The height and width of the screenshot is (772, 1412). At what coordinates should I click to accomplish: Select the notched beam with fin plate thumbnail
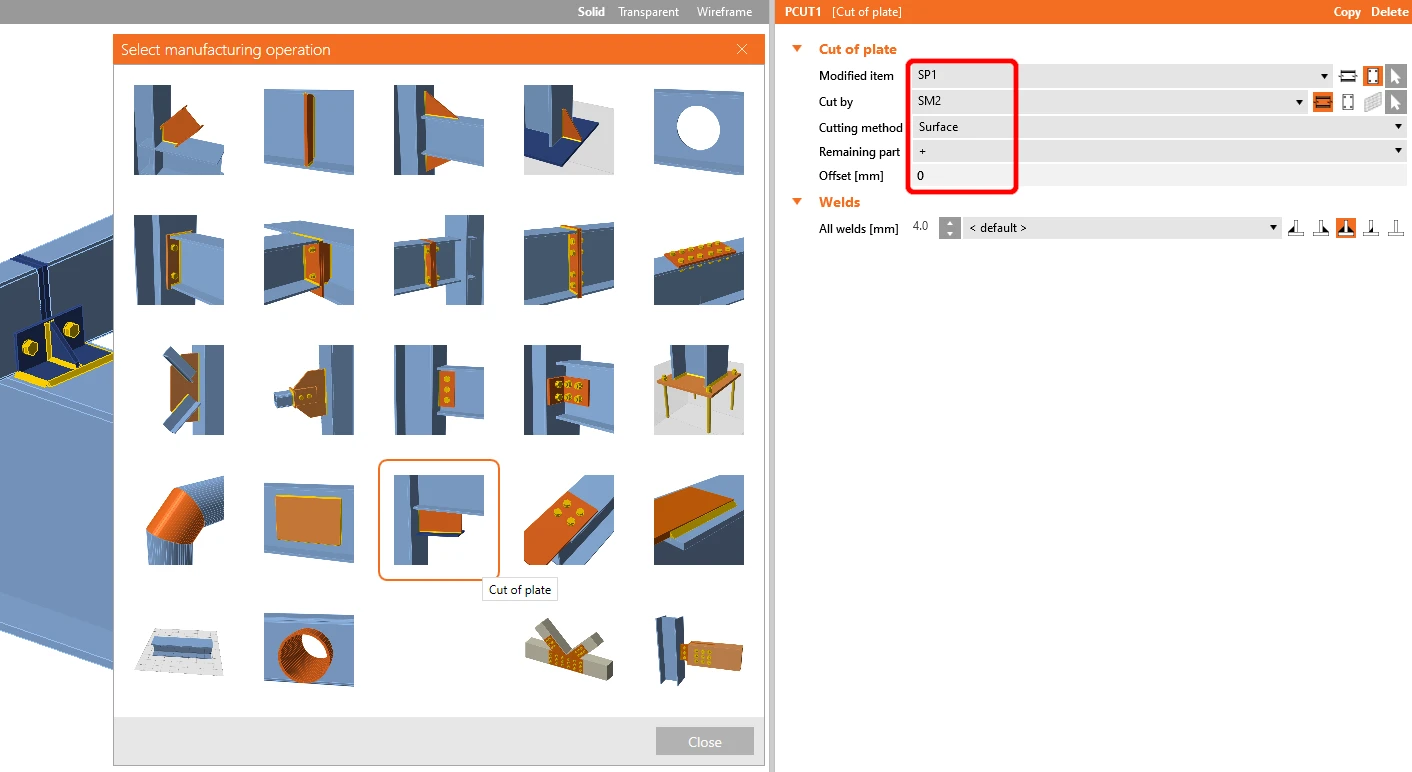point(309,260)
